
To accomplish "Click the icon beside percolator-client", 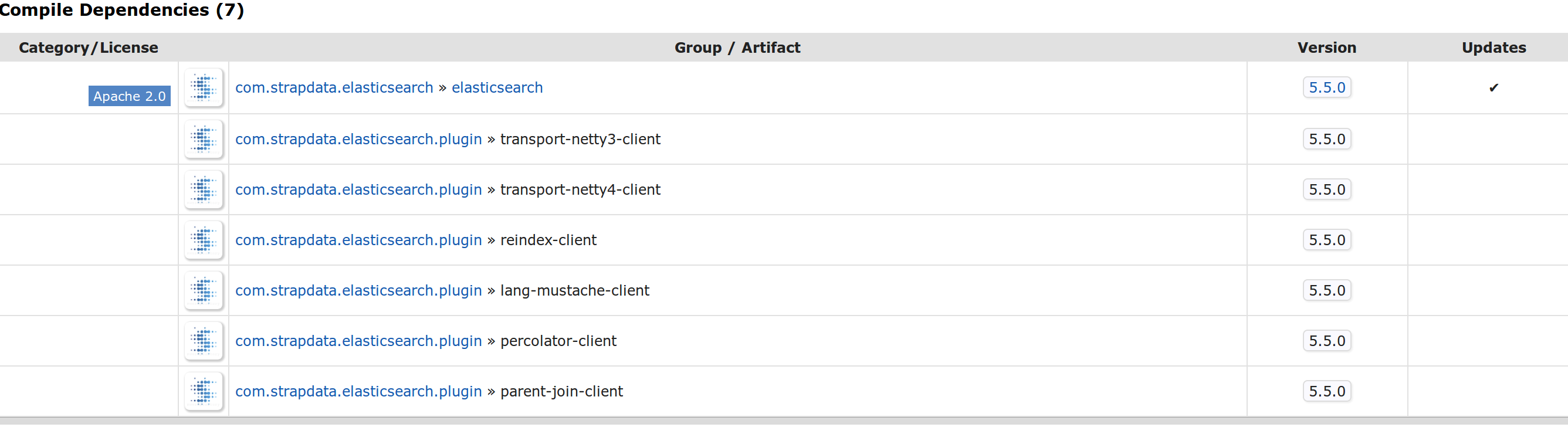I will coord(204,341).
